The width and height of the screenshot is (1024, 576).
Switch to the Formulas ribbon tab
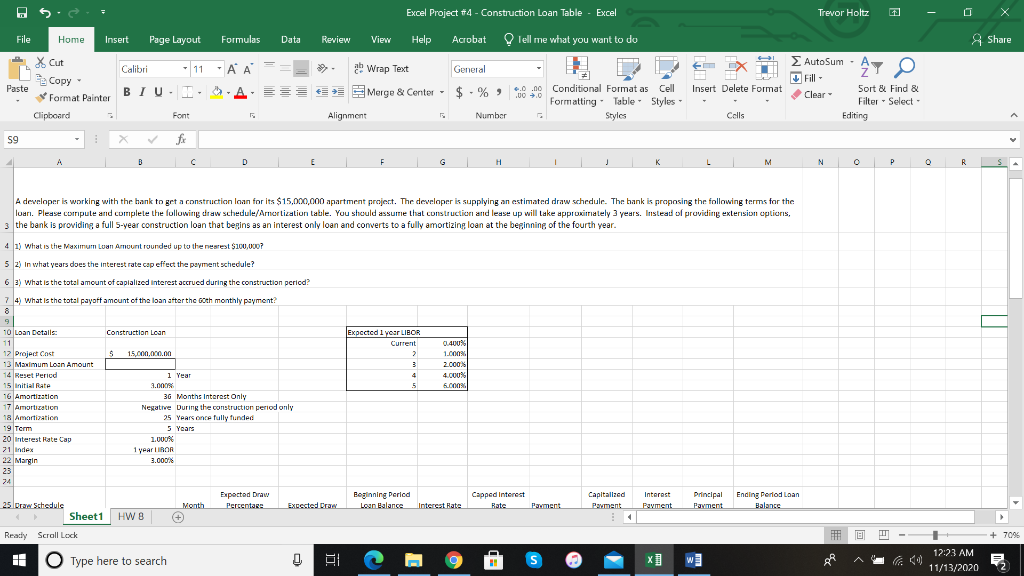(x=241, y=40)
